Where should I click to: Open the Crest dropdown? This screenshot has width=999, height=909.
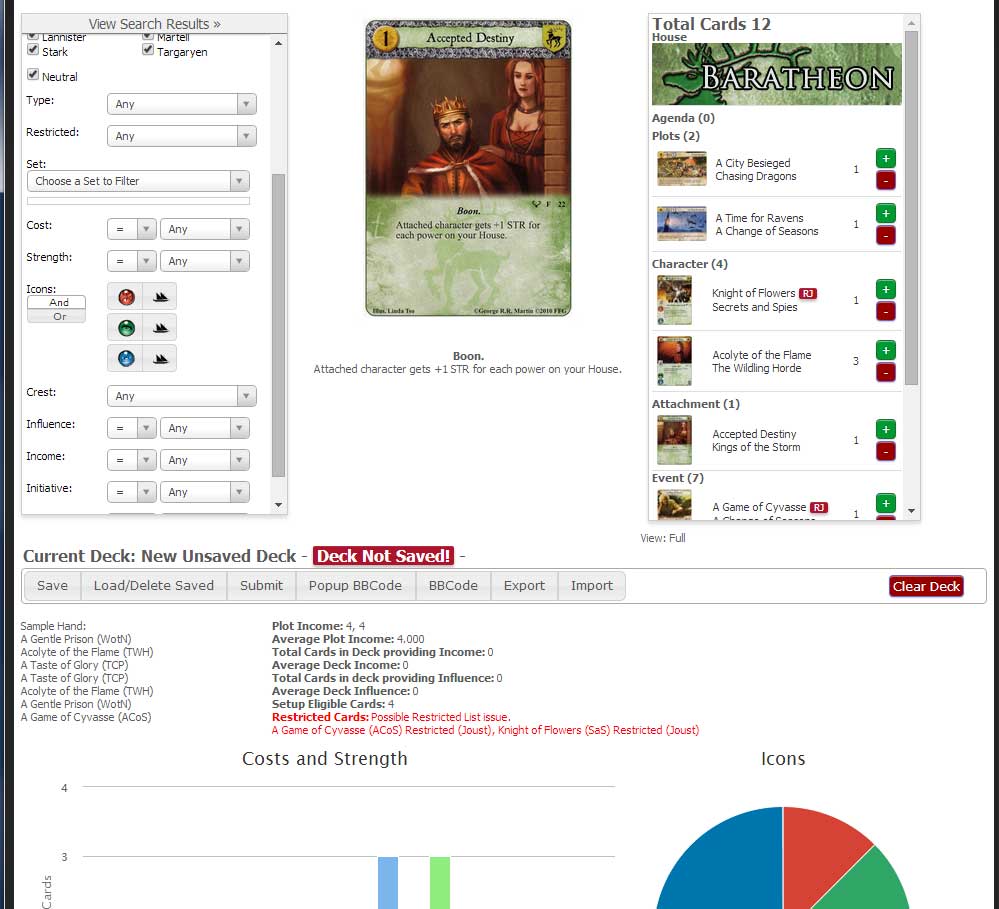click(x=182, y=396)
